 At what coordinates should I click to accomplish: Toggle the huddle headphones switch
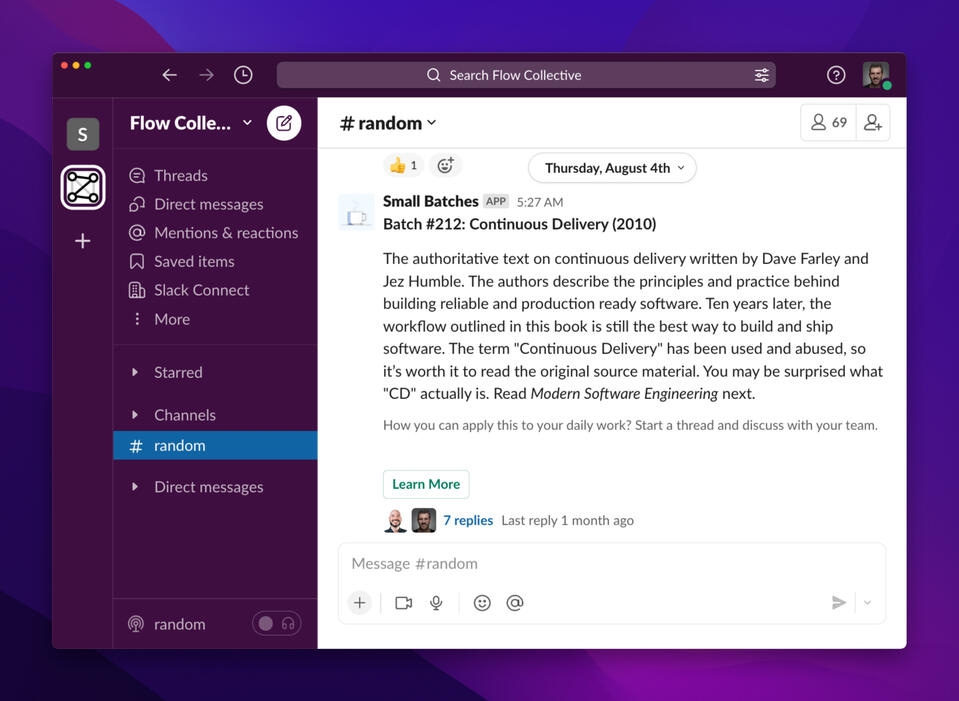276,623
